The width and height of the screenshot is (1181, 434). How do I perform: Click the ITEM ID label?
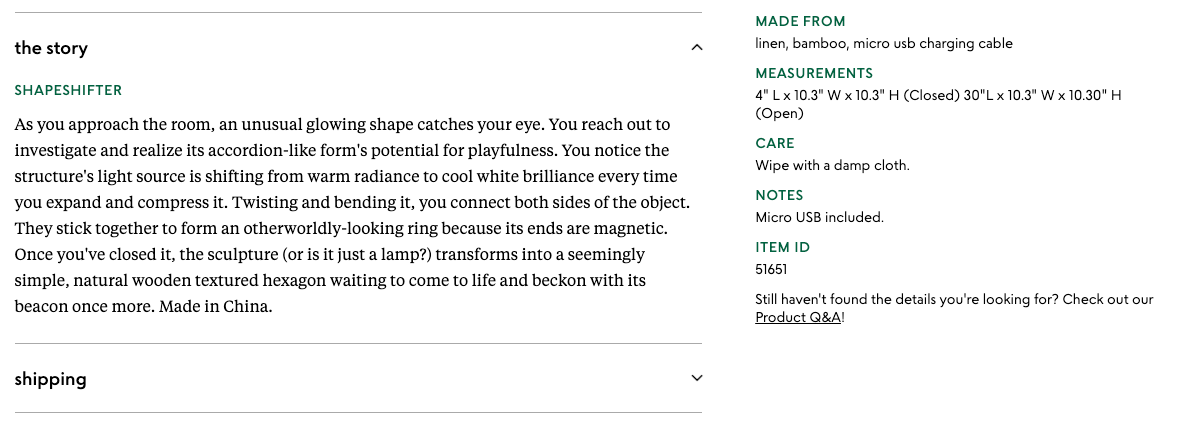point(782,247)
